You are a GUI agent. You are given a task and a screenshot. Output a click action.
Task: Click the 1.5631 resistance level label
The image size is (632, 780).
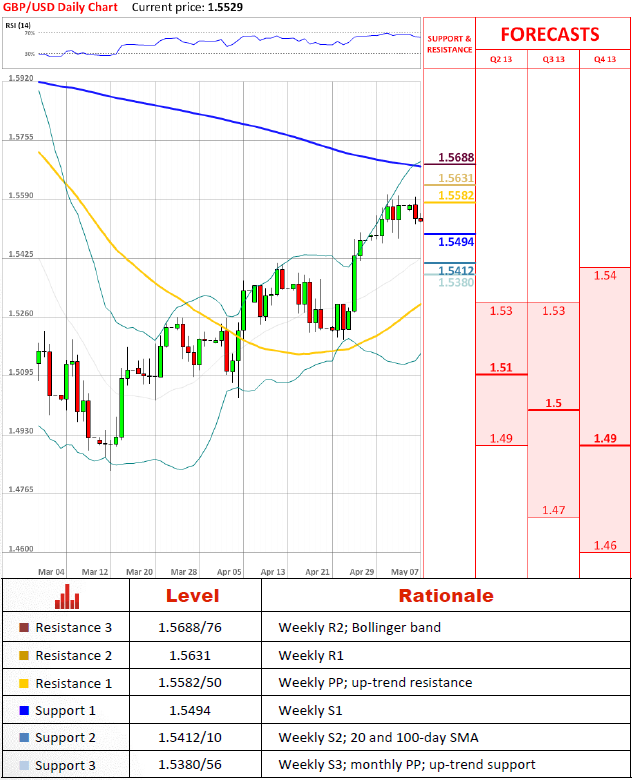[x=456, y=178]
